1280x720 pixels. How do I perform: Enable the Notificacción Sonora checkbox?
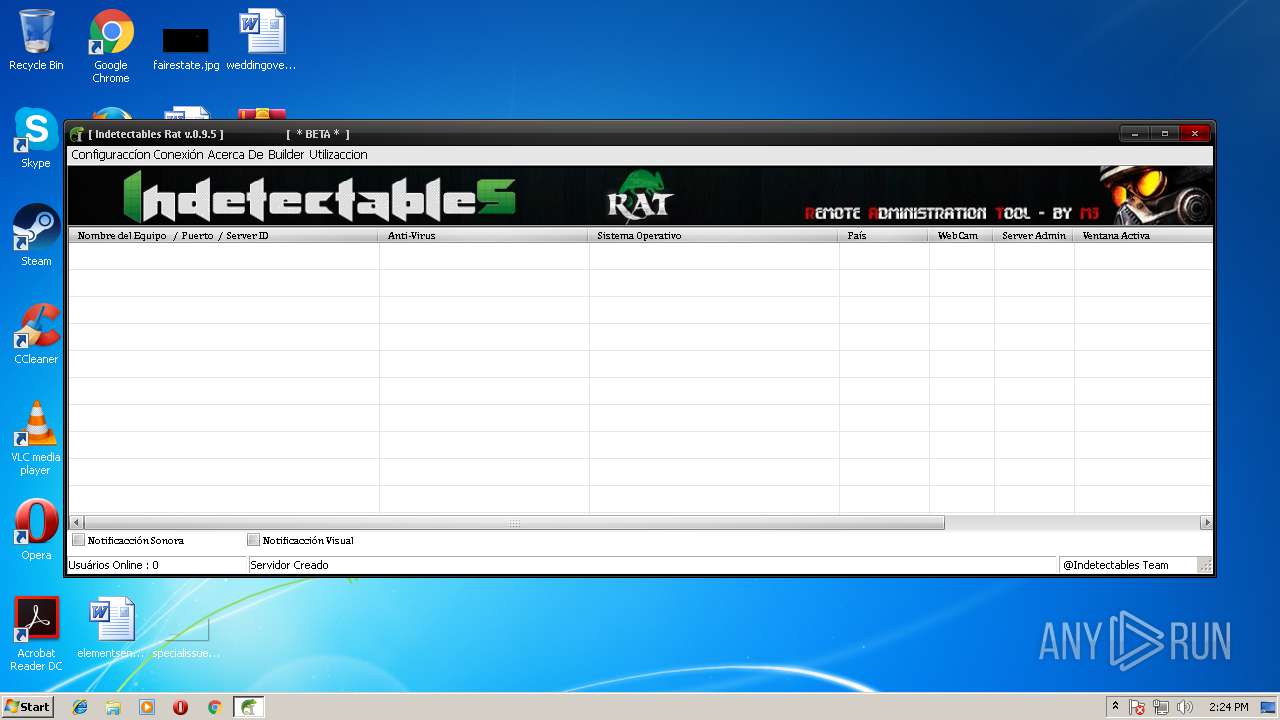(x=79, y=540)
